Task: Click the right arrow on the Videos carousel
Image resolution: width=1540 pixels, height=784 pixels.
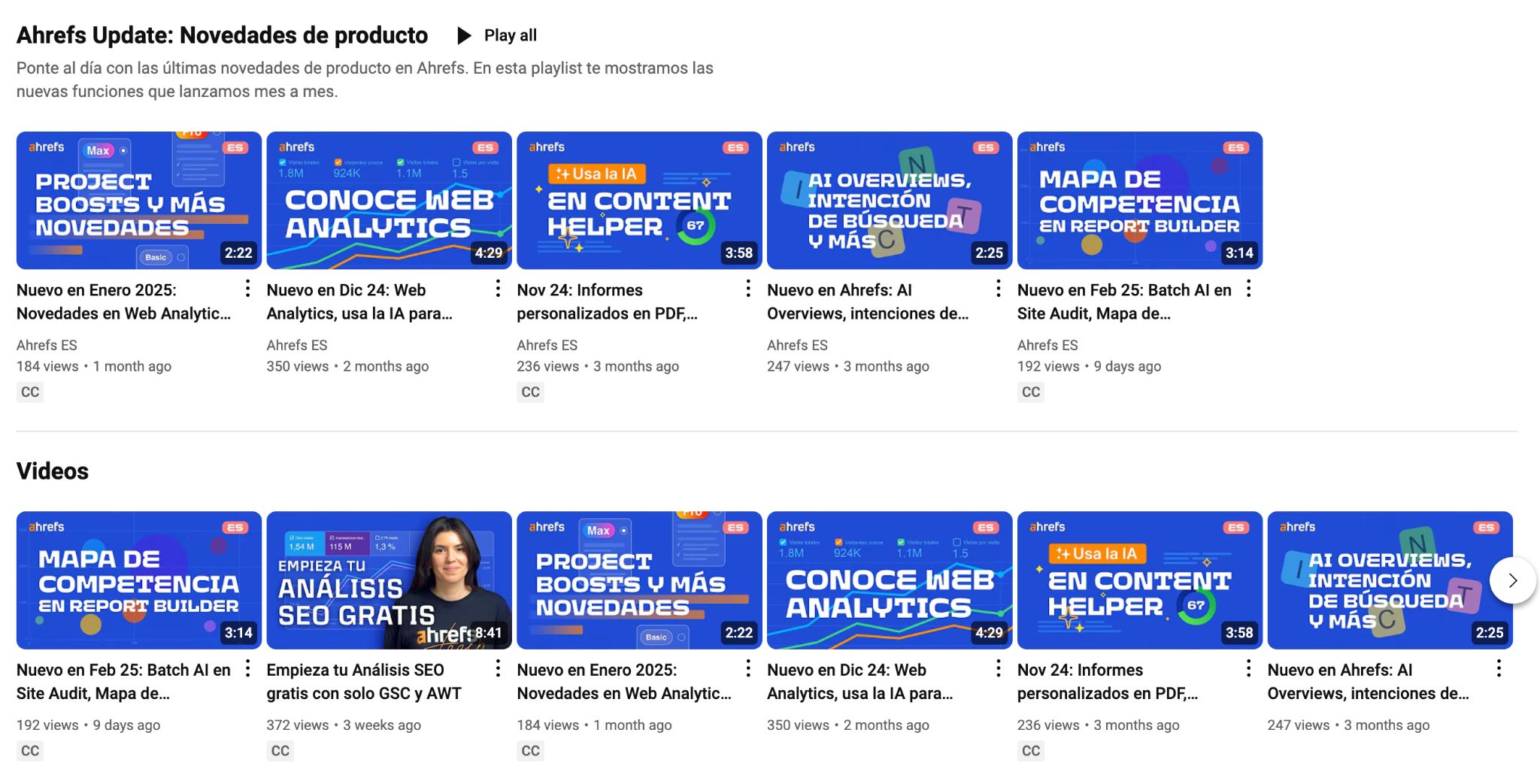Action: [x=1514, y=580]
